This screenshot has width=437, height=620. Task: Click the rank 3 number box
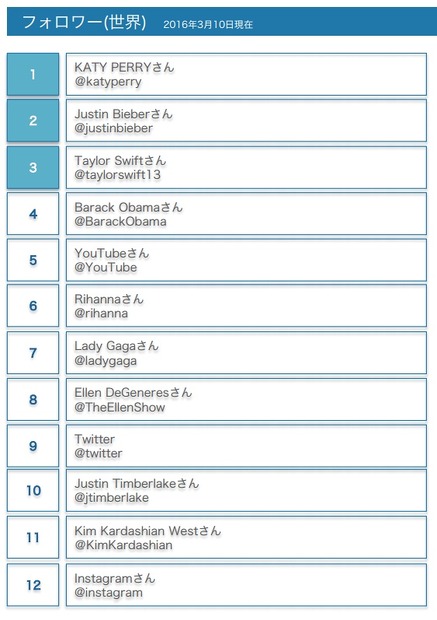(33, 167)
